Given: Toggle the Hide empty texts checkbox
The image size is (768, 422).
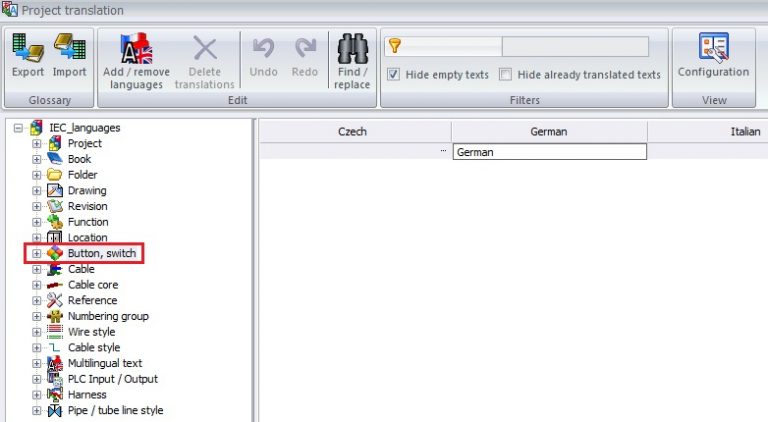Looking at the screenshot, I should tap(393, 74).
